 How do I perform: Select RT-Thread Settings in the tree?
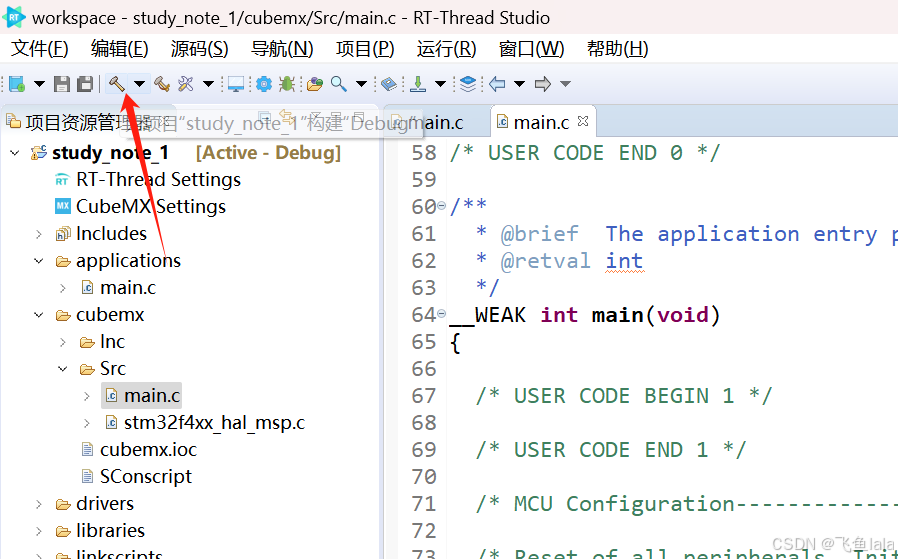coord(158,180)
